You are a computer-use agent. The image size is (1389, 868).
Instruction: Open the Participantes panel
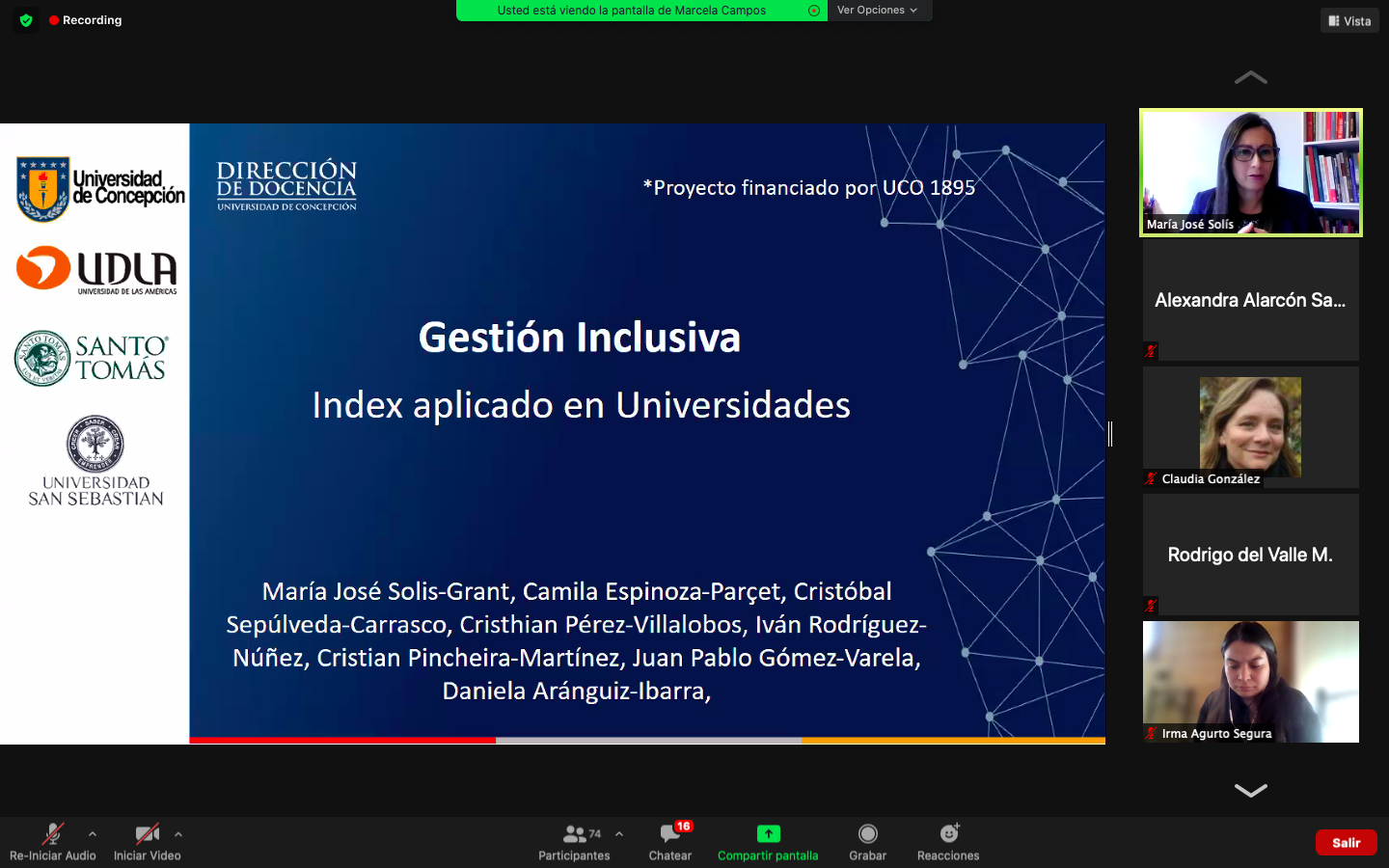click(x=574, y=842)
